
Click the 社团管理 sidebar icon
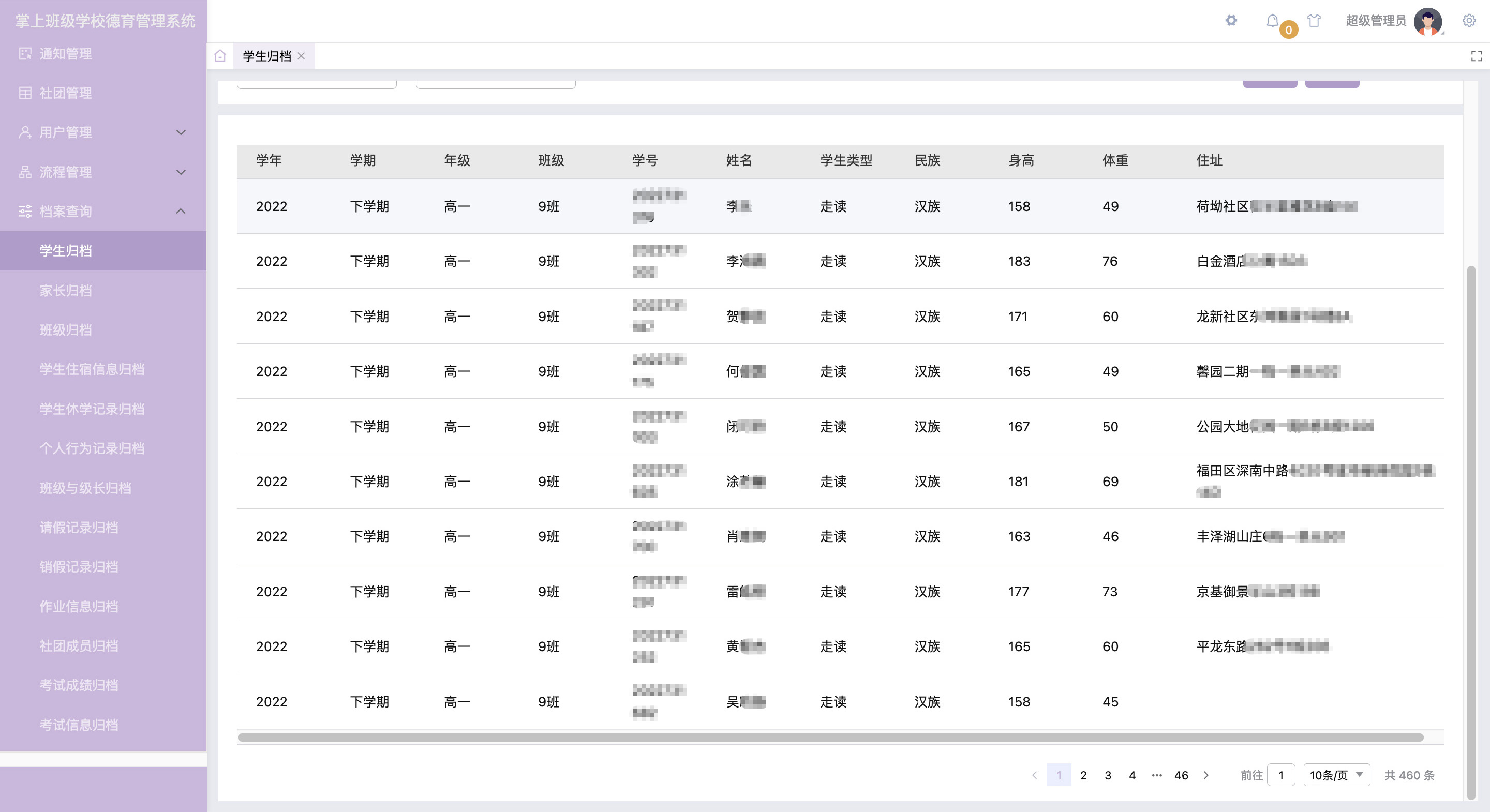coord(25,93)
